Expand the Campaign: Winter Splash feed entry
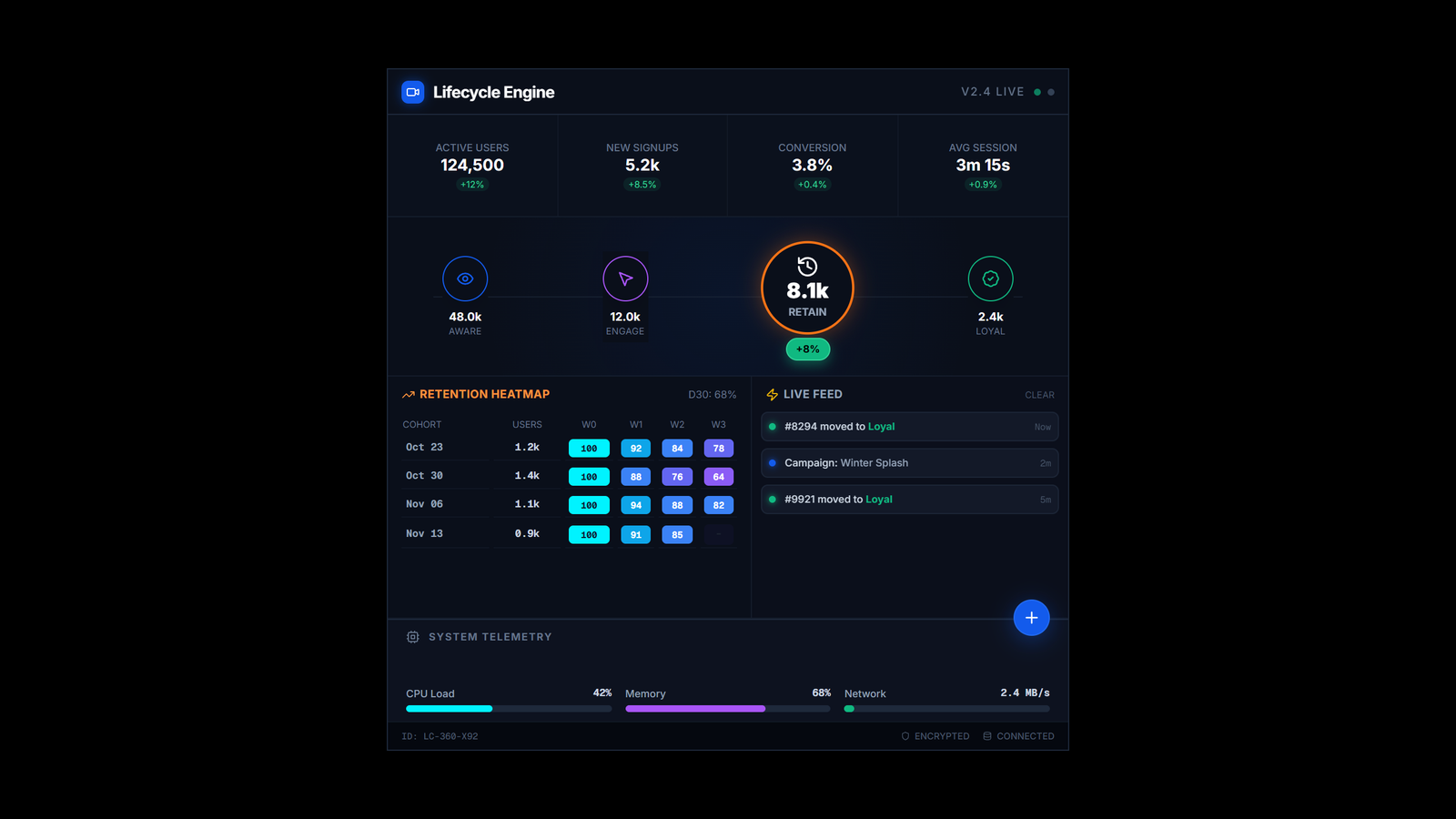The height and width of the screenshot is (819, 1456). tap(909, 462)
